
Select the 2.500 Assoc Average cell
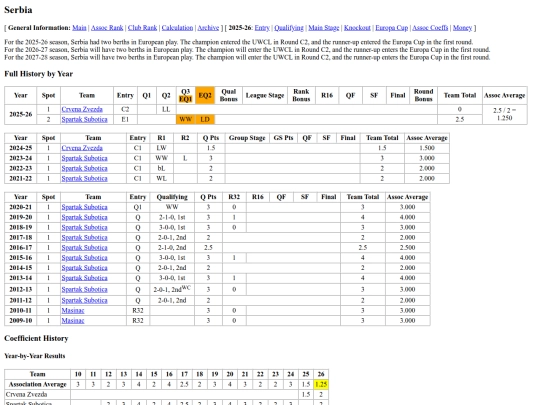[x=407, y=247]
